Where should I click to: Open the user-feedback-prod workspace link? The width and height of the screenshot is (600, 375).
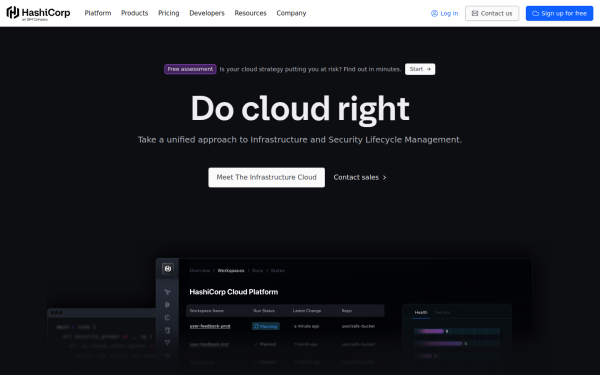pyautogui.click(x=210, y=326)
